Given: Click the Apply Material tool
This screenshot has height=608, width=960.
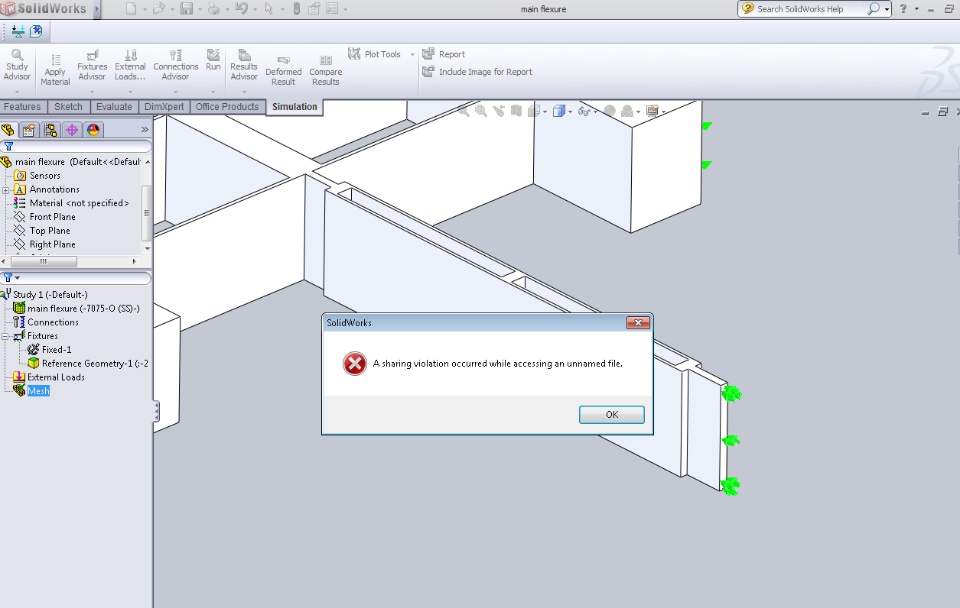Looking at the screenshot, I should pyautogui.click(x=55, y=69).
